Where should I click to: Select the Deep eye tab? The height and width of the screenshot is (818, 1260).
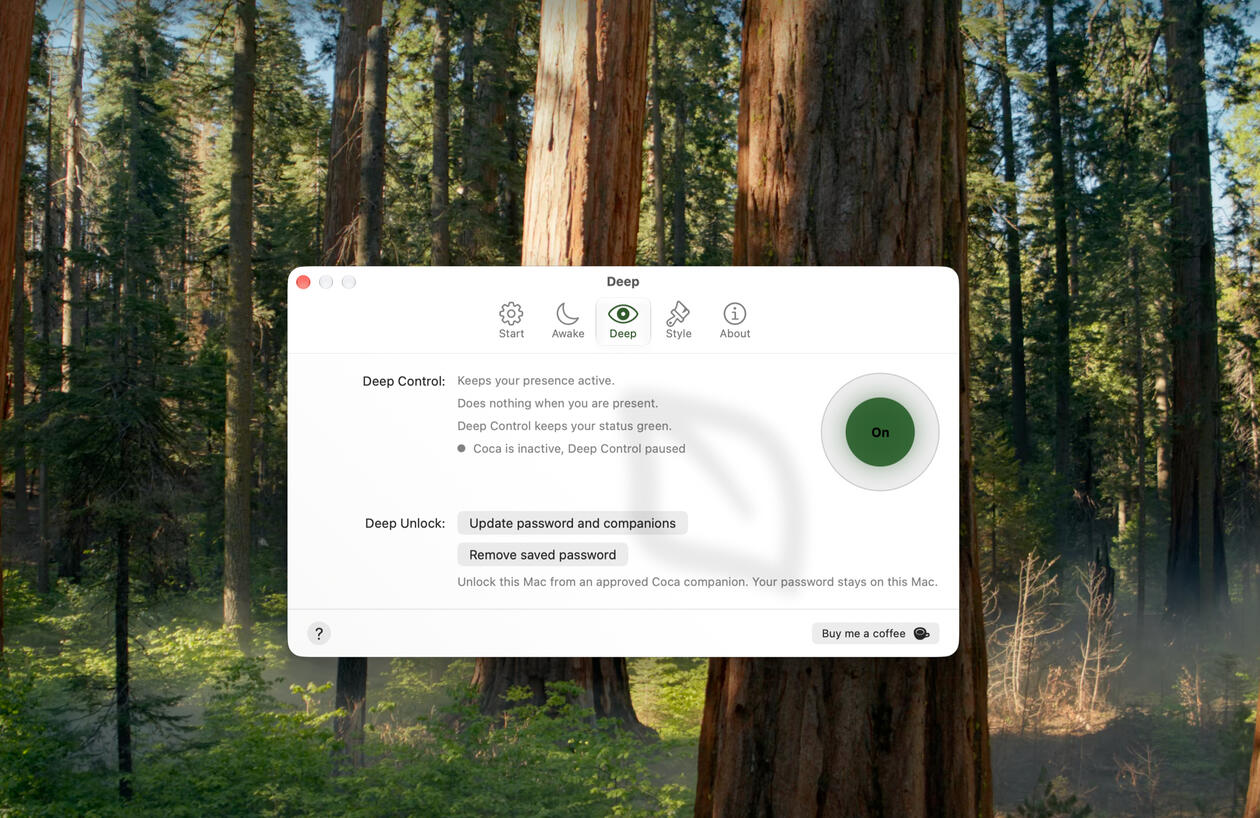(623, 321)
